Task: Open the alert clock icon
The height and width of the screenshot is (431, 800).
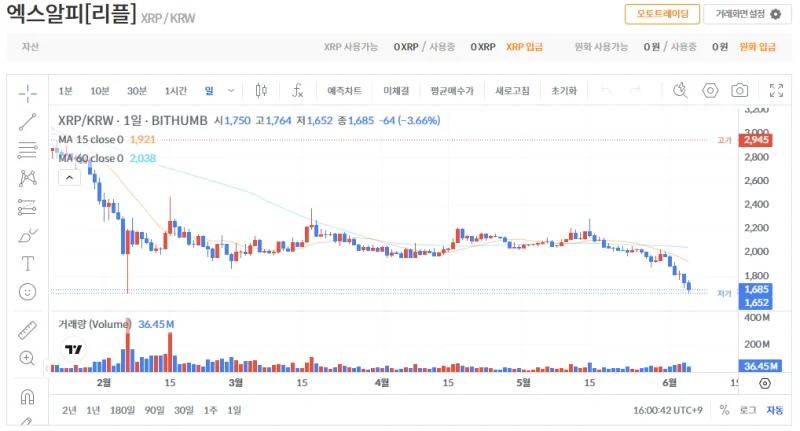Action: pos(680,91)
